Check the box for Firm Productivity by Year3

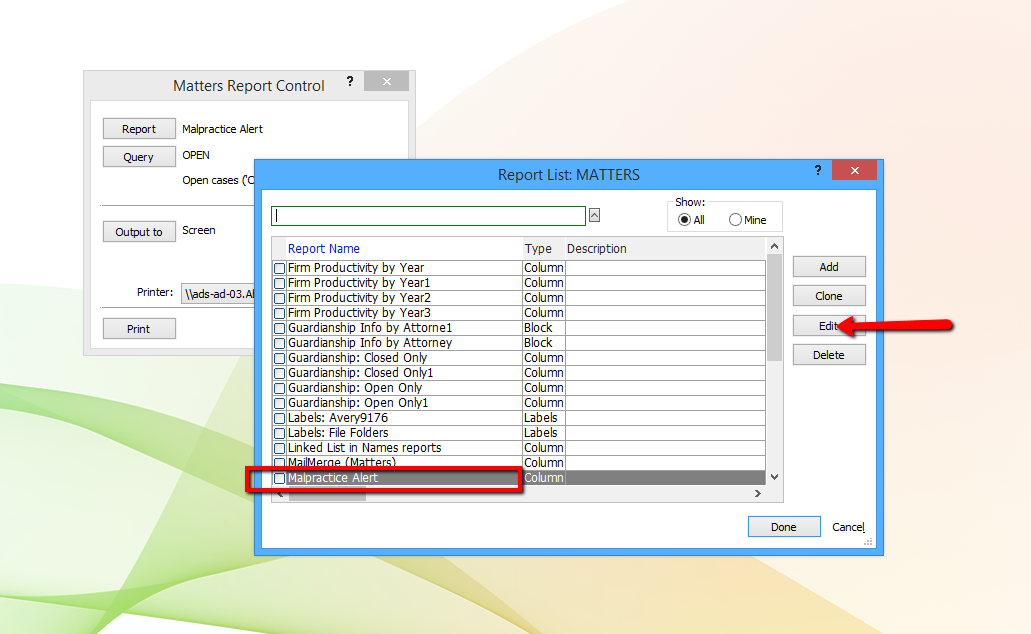(279, 314)
